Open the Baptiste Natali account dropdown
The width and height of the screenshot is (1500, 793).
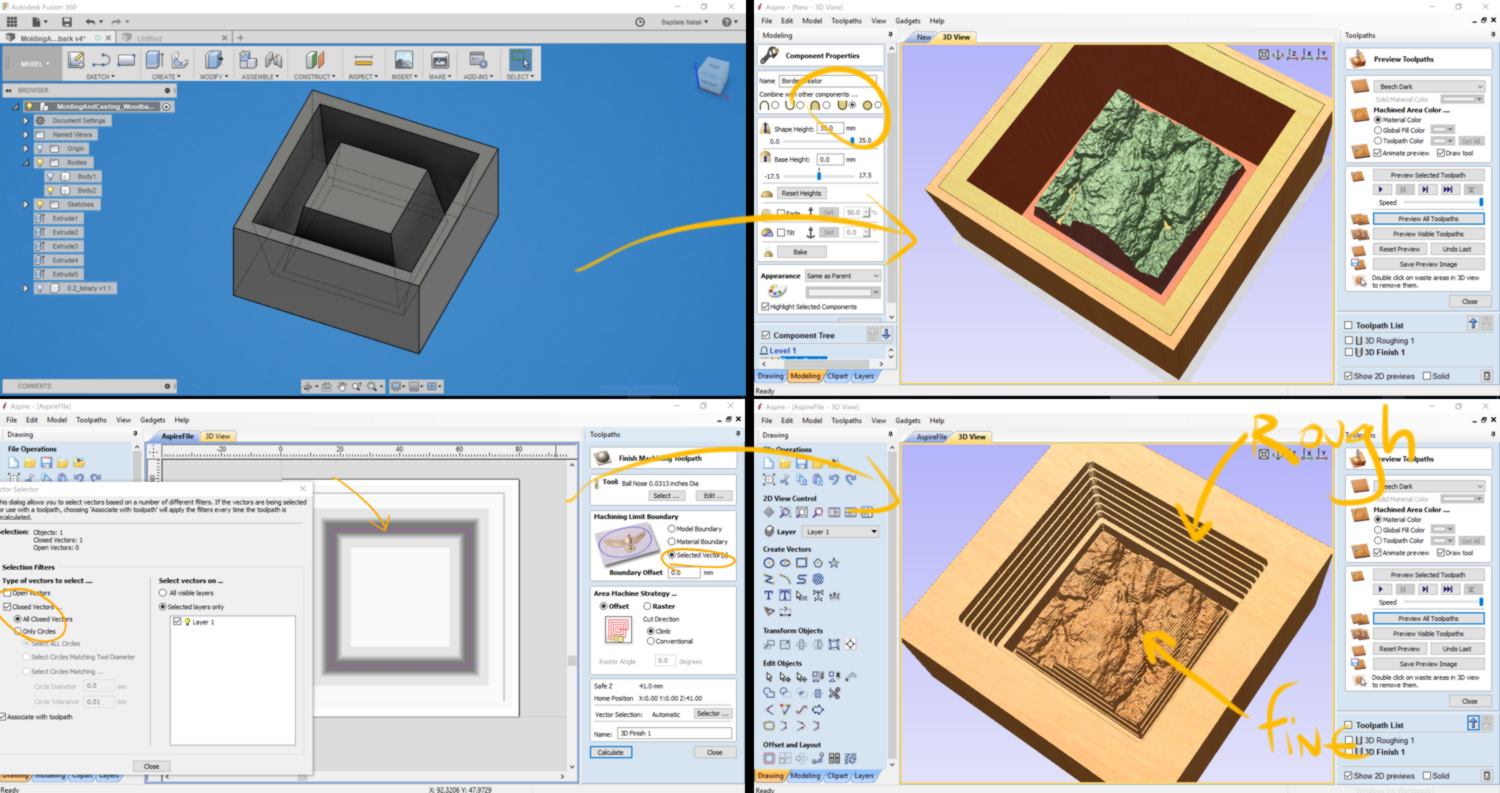point(686,22)
